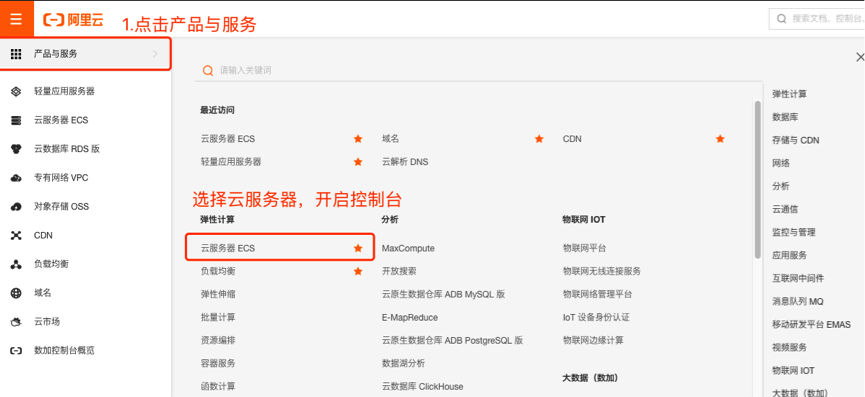
Task: Jump to 监控与管理 category on the right
Action: coord(794,233)
